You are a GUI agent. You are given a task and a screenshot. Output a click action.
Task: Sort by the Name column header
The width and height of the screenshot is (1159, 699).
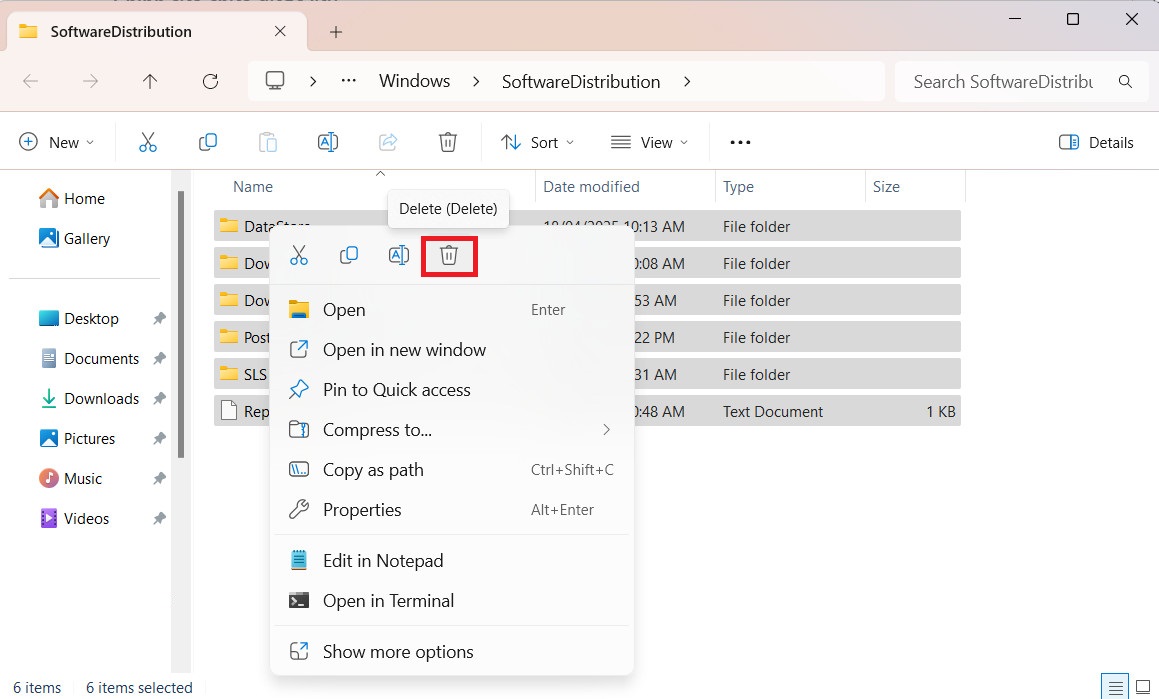(x=253, y=187)
